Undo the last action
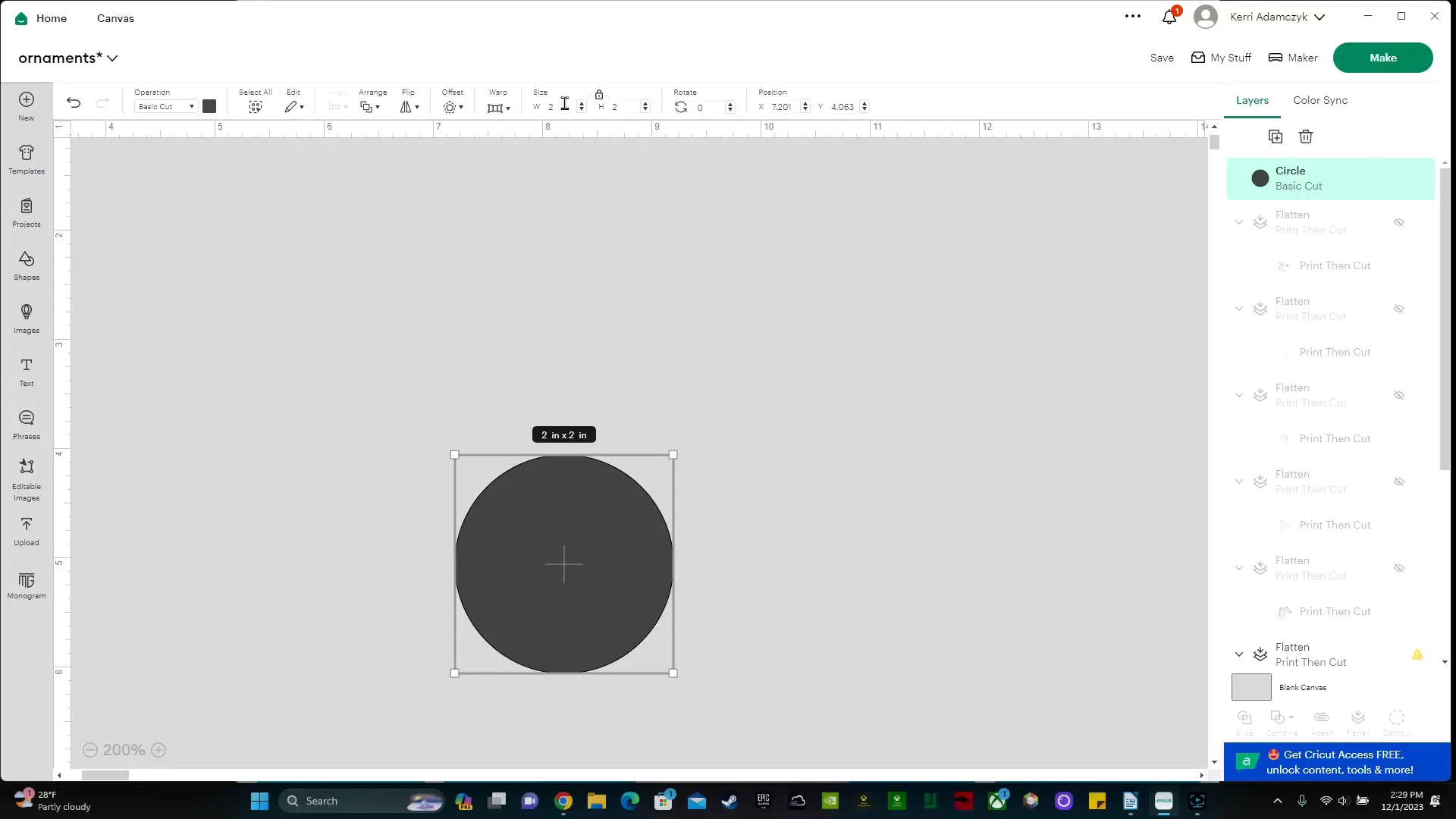This screenshot has width=1456, height=819. [x=74, y=102]
